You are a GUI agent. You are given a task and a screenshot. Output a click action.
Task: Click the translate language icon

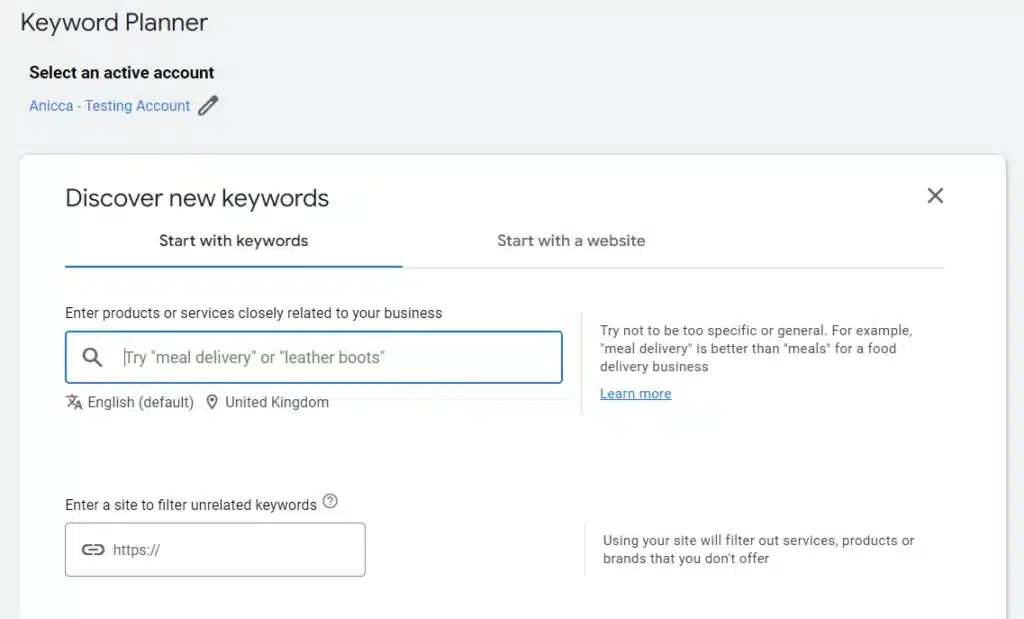pyautogui.click(x=74, y=402)
